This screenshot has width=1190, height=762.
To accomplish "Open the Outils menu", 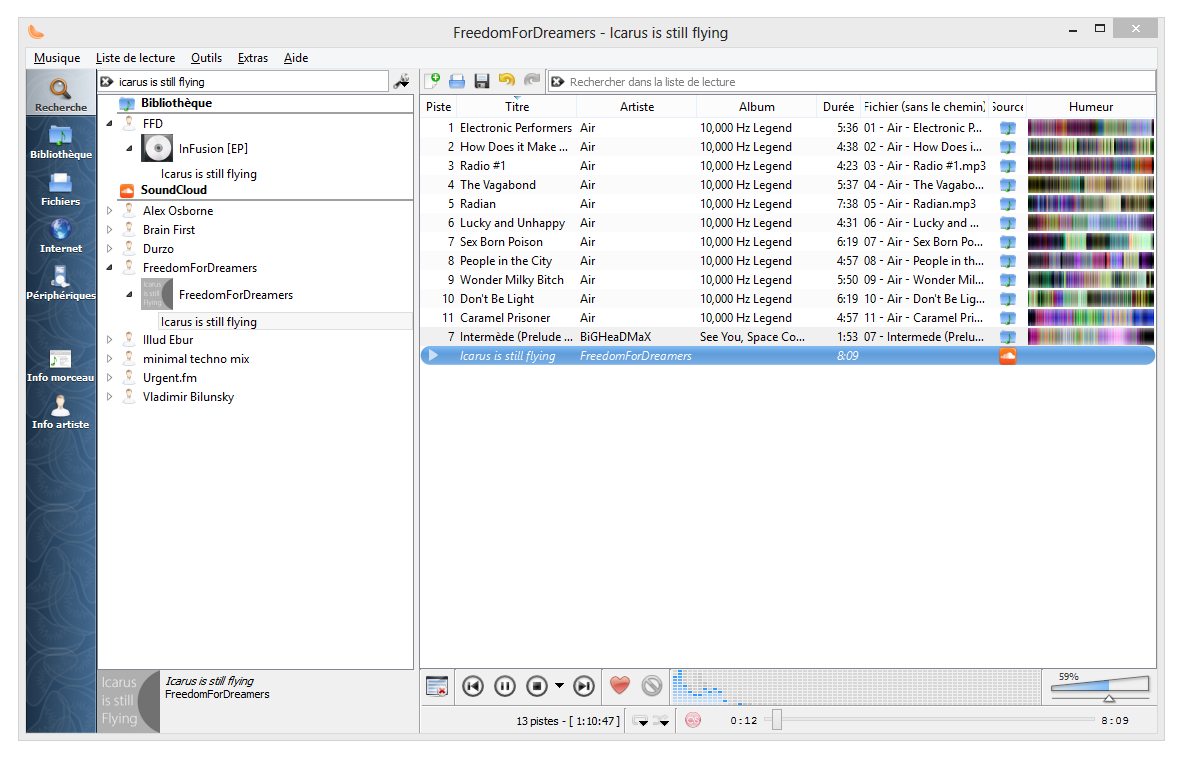I will point(206,58).
